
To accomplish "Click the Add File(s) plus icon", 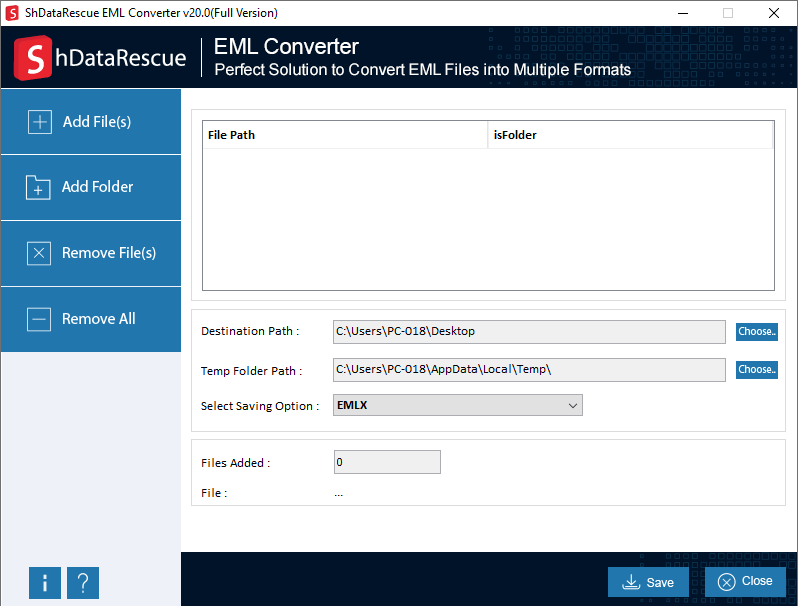I will (x=40, y=122).
